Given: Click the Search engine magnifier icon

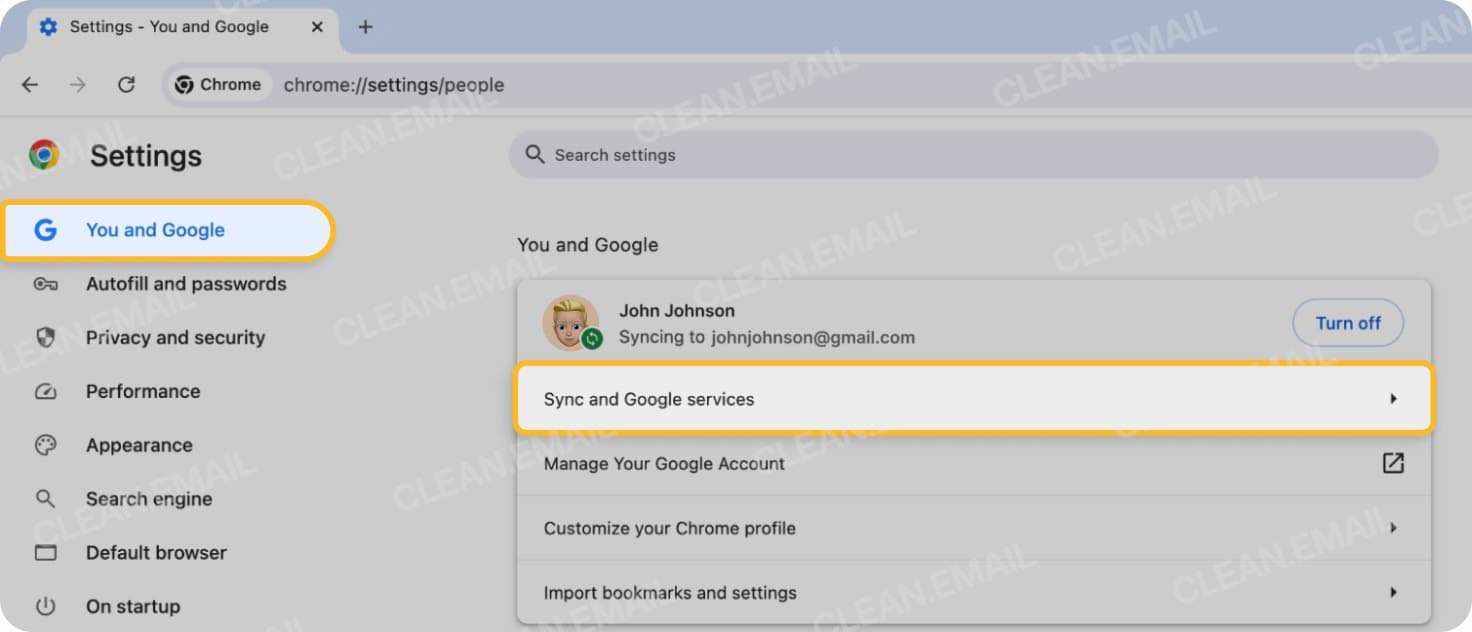Looking at the screenshot, I should coord(46,498).
